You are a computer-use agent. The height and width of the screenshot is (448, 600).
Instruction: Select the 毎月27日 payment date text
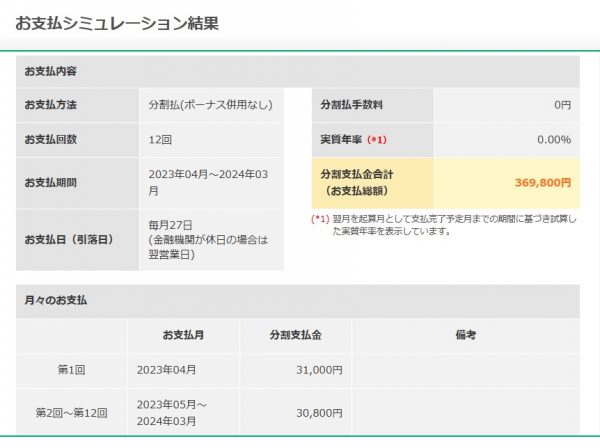170,225
